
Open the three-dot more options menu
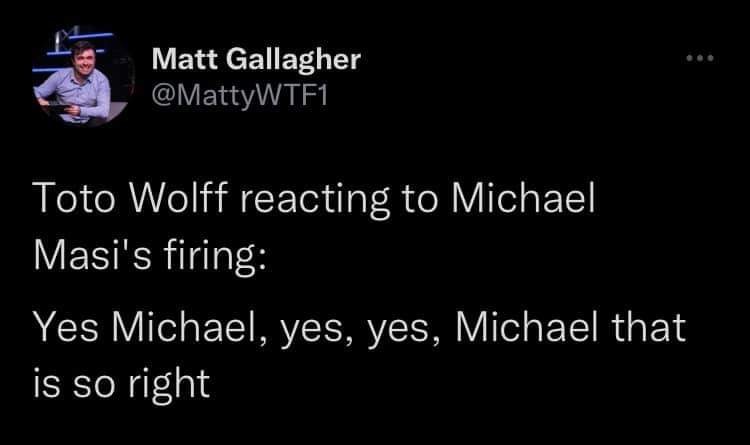click(700, 58)
